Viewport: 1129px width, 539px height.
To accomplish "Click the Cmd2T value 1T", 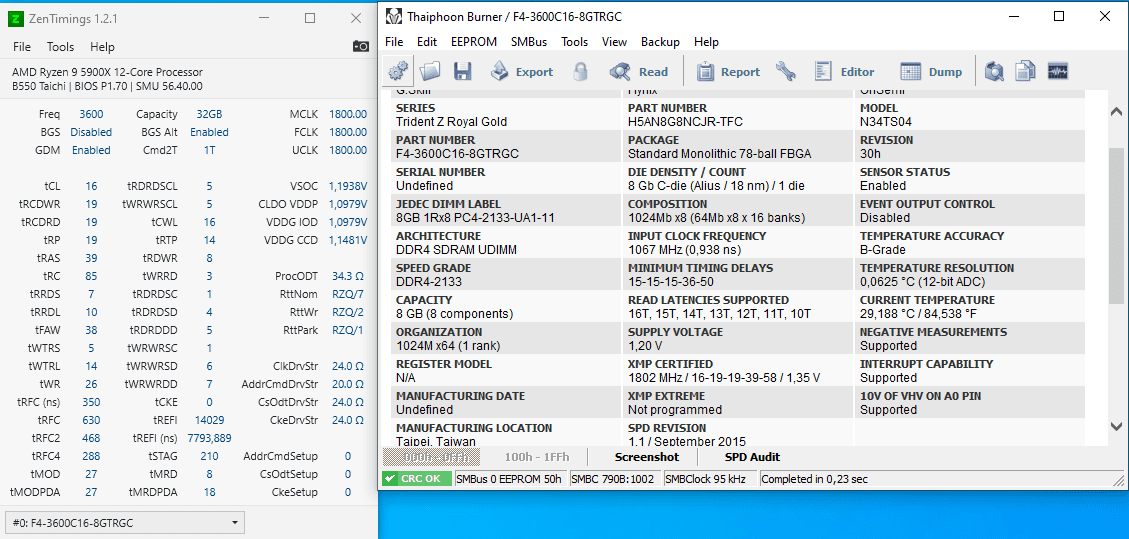I will click(x=210, y=150).
